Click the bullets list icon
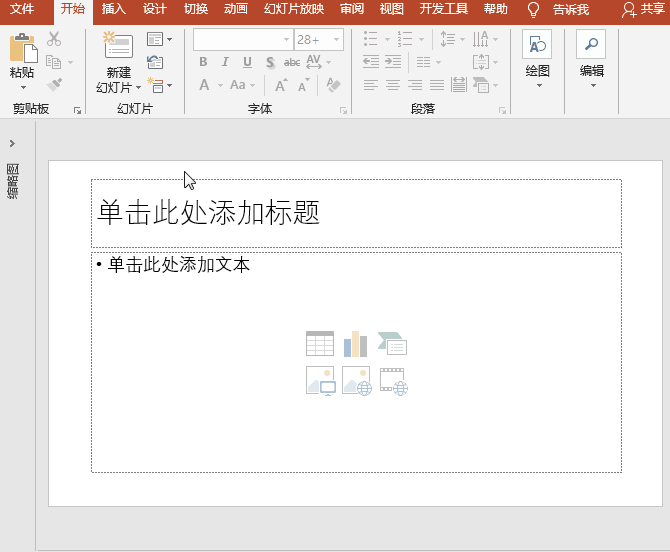 370,39
